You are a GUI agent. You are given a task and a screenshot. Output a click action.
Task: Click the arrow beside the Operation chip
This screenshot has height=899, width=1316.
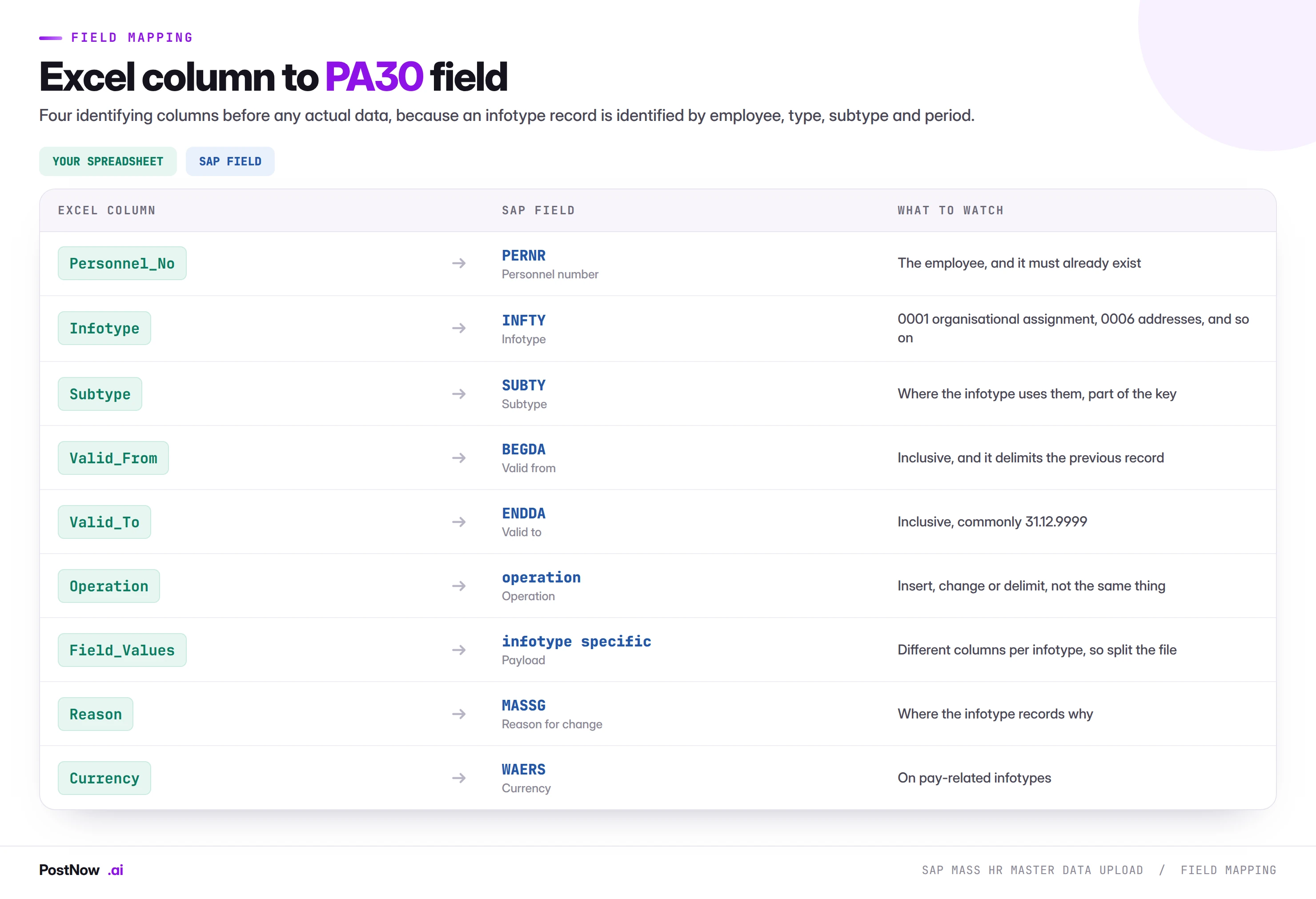point(459,586)
